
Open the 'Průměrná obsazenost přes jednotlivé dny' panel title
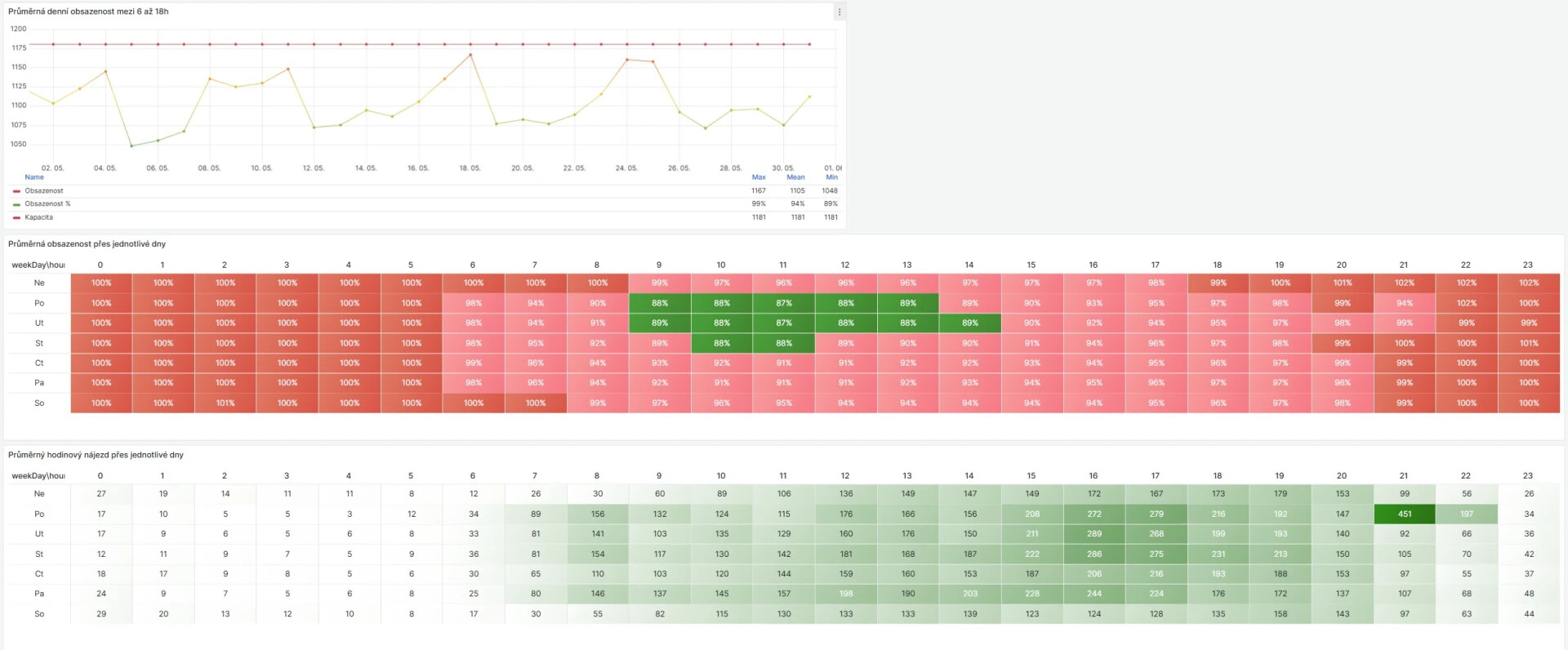tap(87, 244)
